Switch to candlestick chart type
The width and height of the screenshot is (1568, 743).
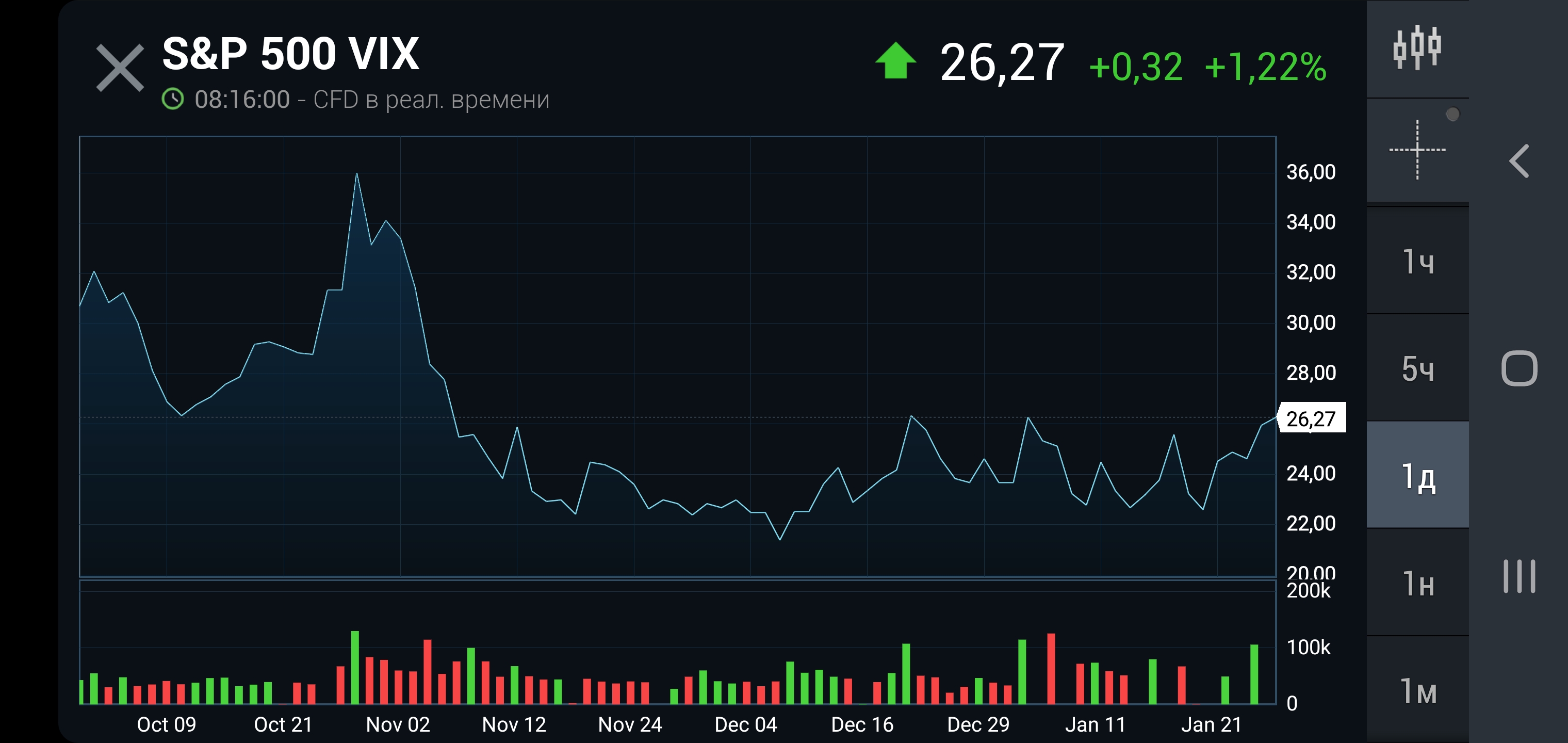pos(1417,47)
